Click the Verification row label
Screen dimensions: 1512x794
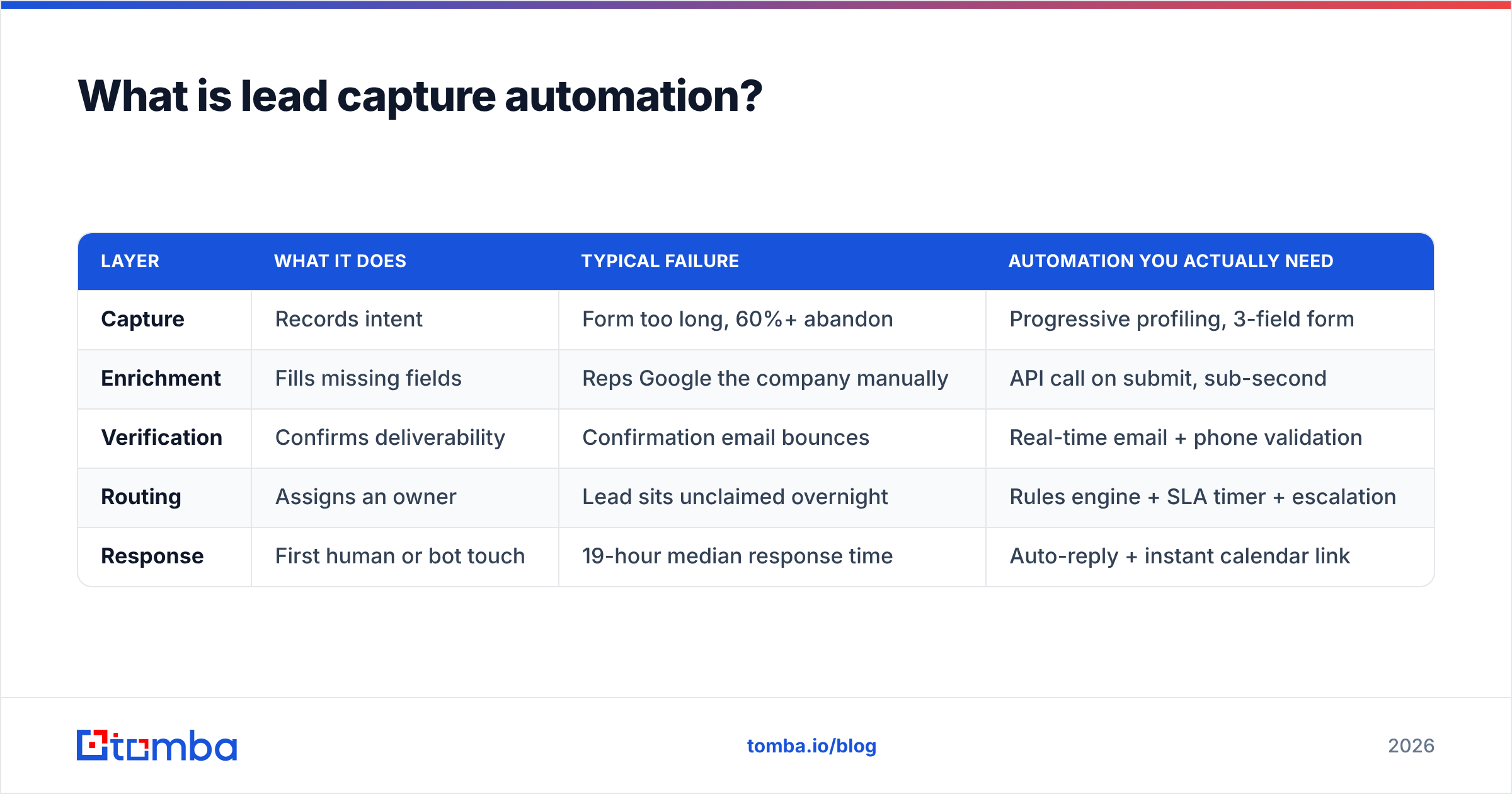pos(162,437)
